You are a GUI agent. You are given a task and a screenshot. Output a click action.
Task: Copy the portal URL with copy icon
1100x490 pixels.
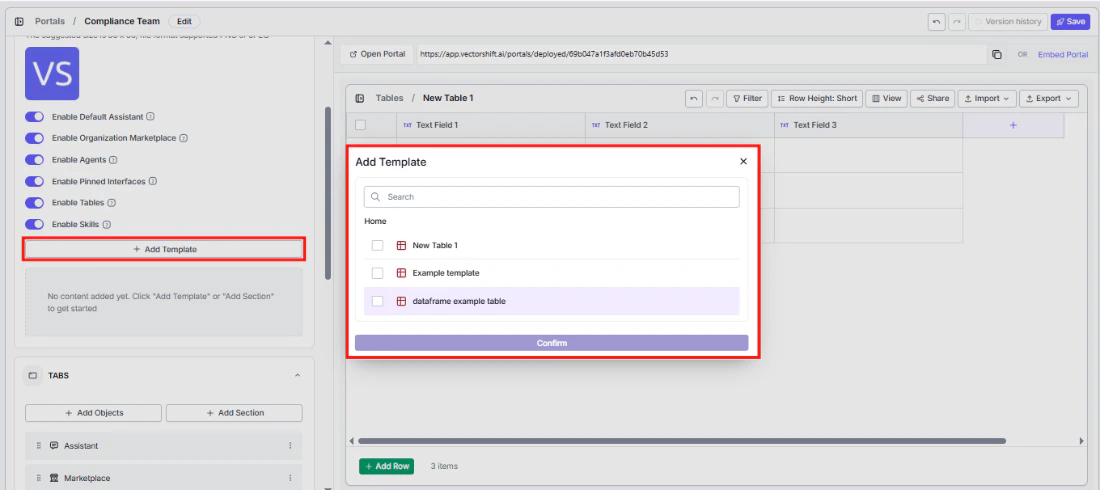(x=996, y=54)
